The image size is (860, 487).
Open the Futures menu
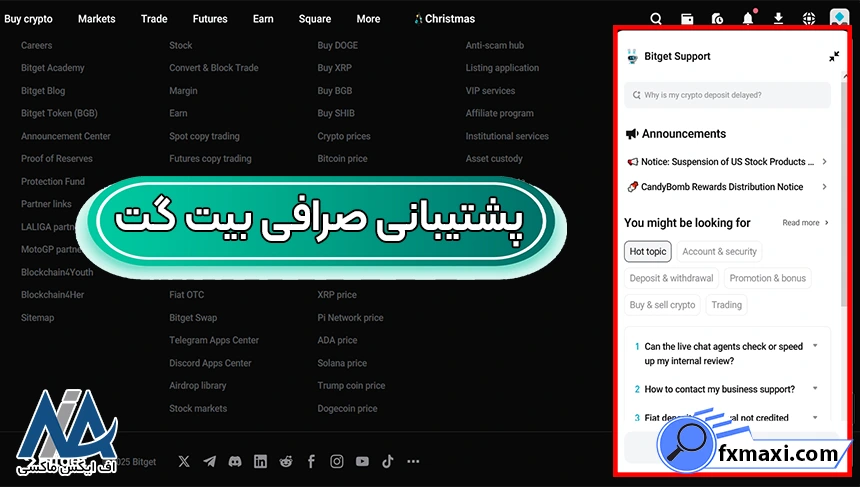coord(210,19)
